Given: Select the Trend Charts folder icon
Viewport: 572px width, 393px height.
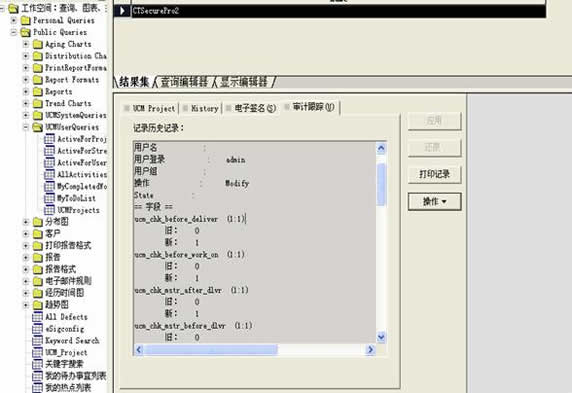Looking at the screenshot, I should click(38, 103).
